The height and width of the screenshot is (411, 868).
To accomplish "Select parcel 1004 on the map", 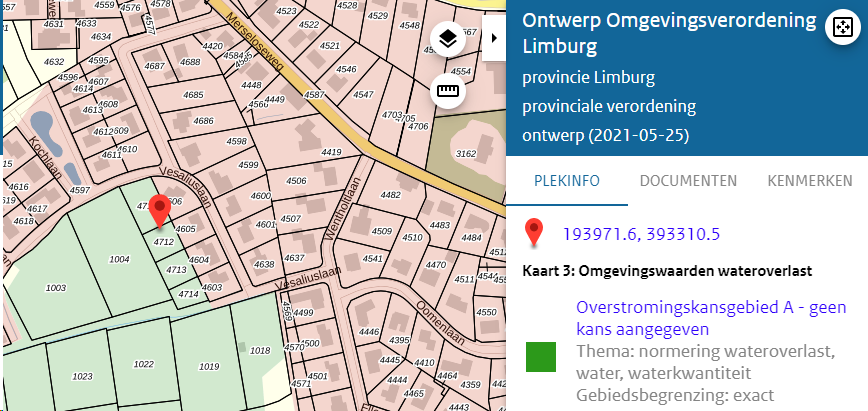I will [119, 259].
